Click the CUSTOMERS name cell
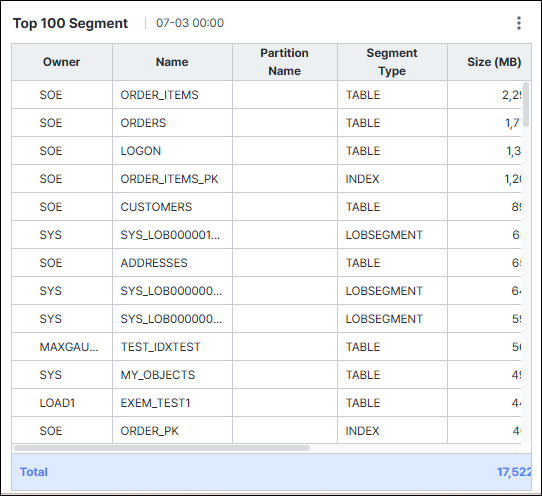The width and height of the screenshot is (542, 496). [172, 207]
